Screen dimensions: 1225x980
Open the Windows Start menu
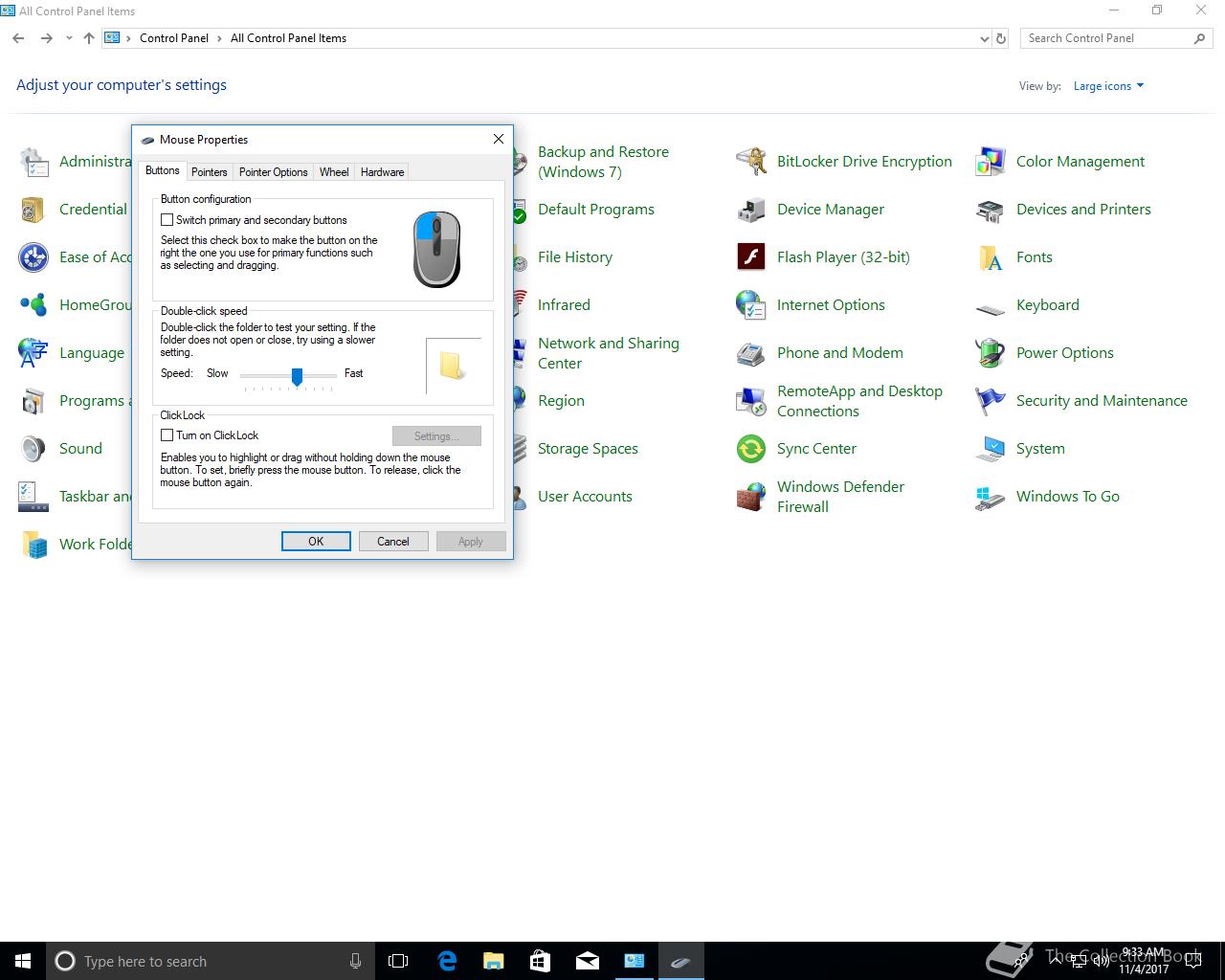23,961
